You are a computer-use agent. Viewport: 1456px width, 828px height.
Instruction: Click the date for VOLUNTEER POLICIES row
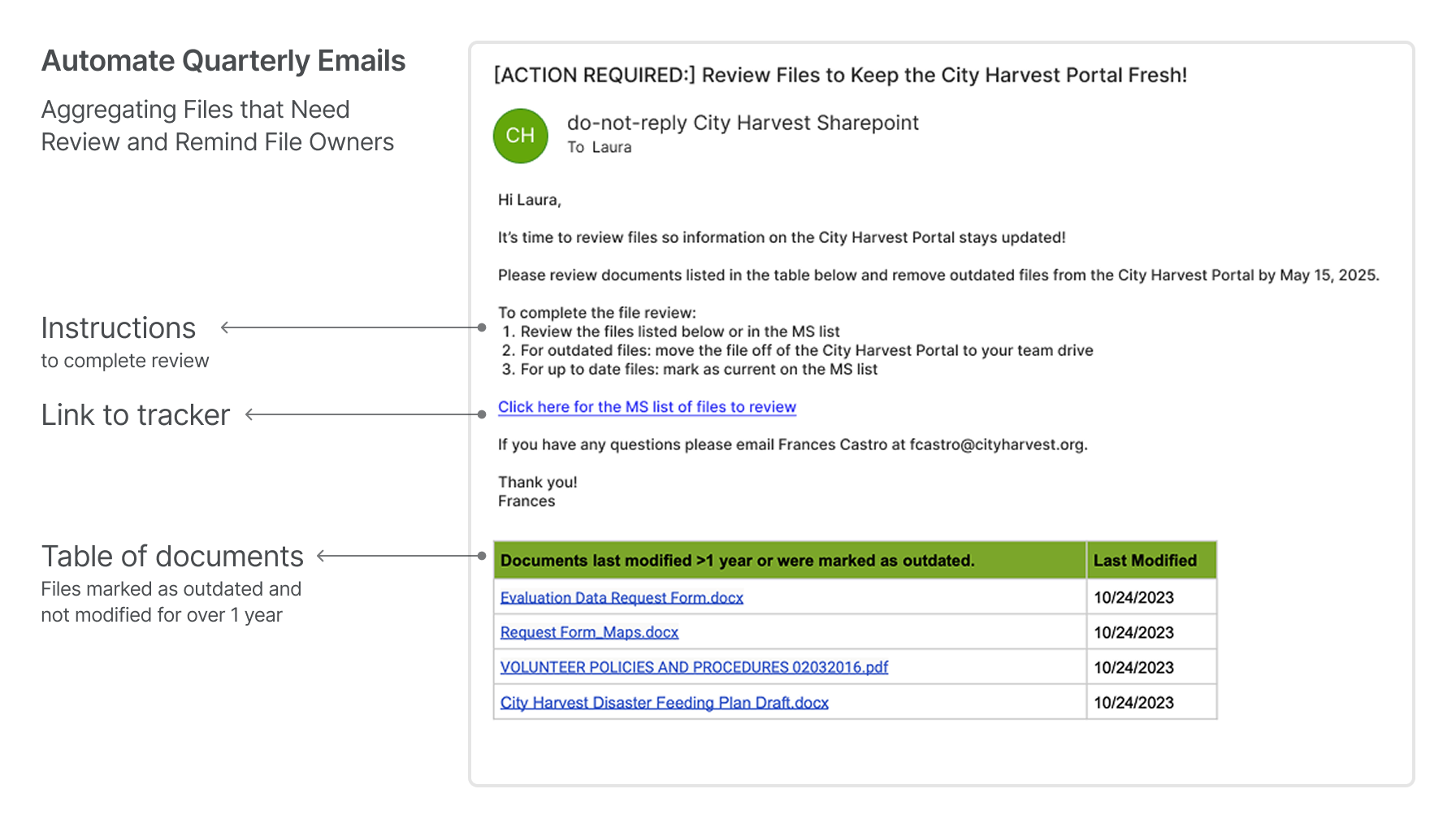(x=1133, y=668)
